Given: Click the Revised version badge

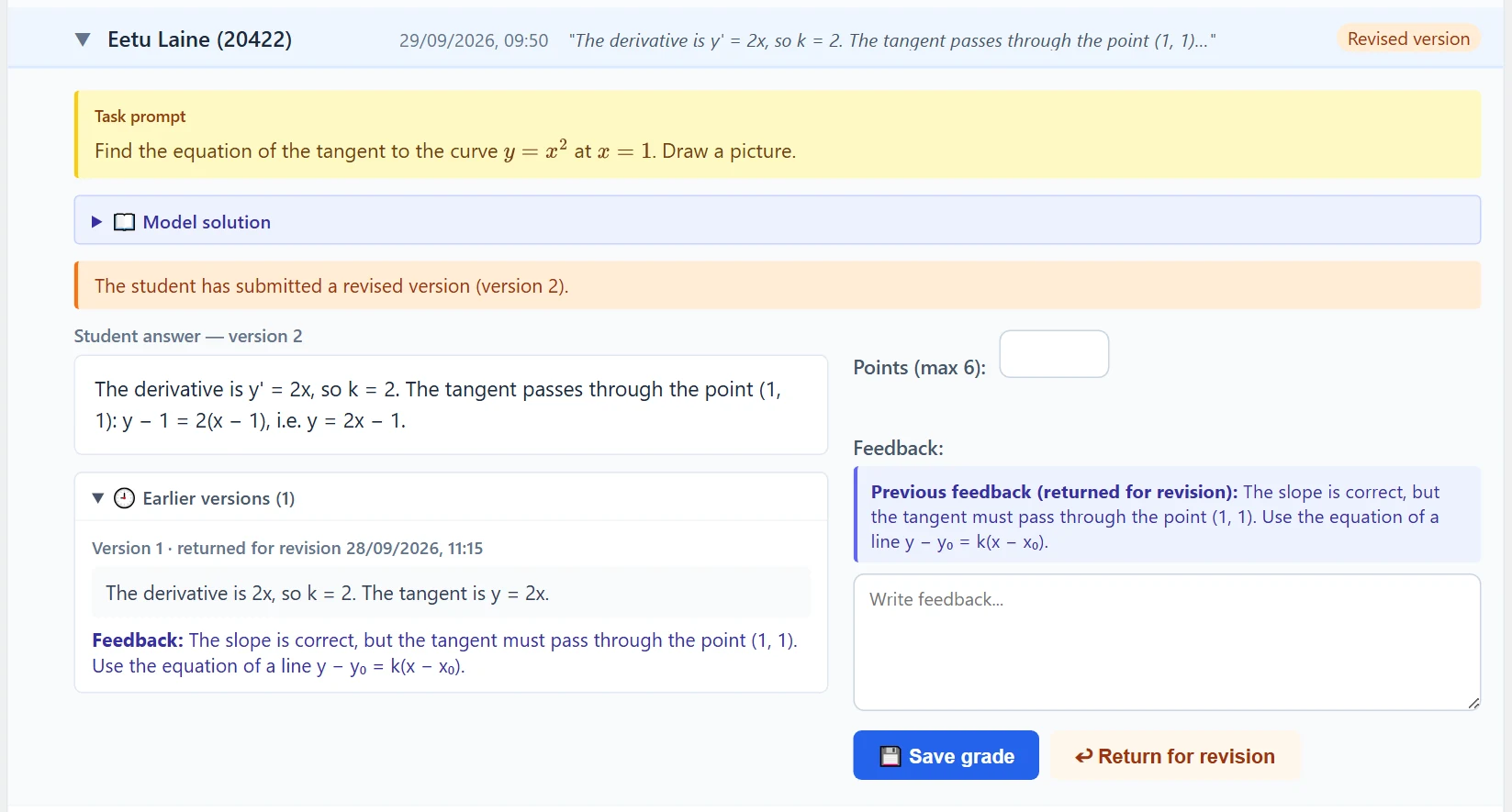Looking at the screenshot, I should [1408, 39].
